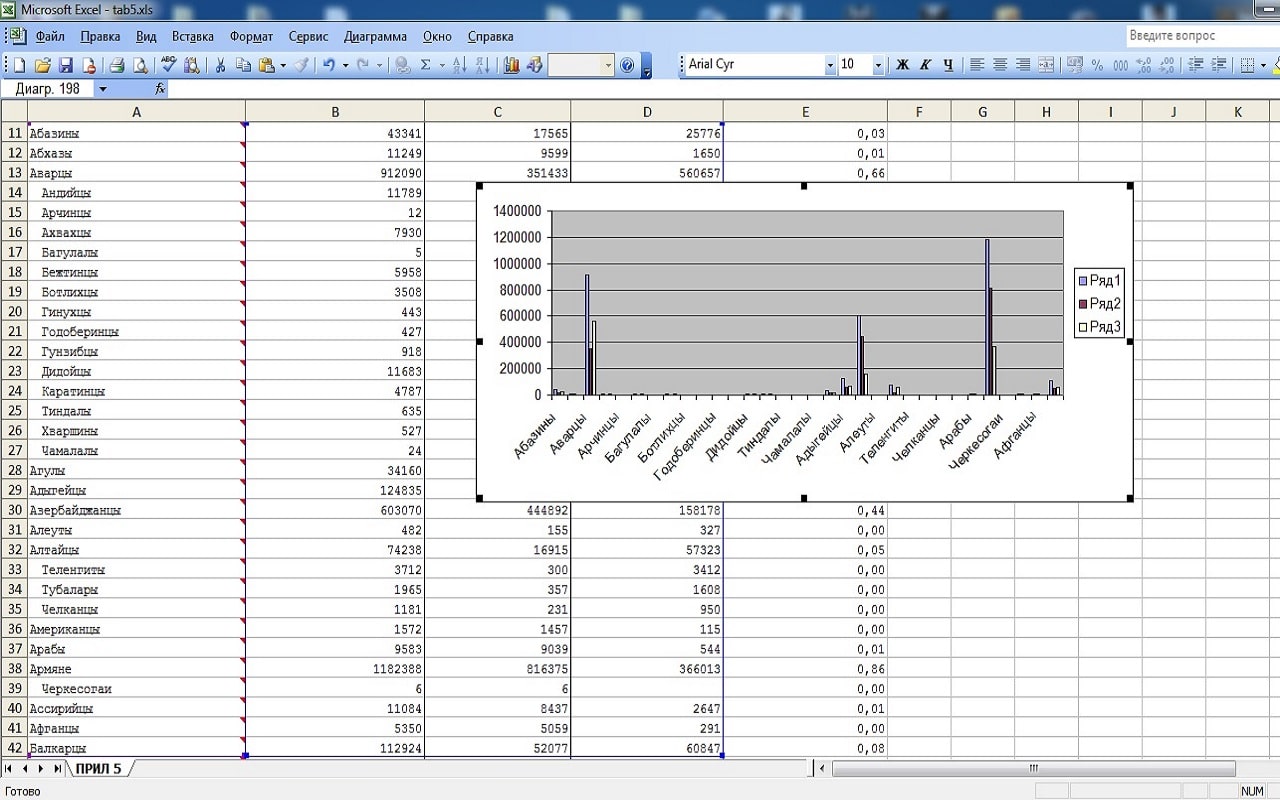The height and width of the screenshot is (800, 1280).
Task: Open the Формат menu
Action: pos(251,36)
